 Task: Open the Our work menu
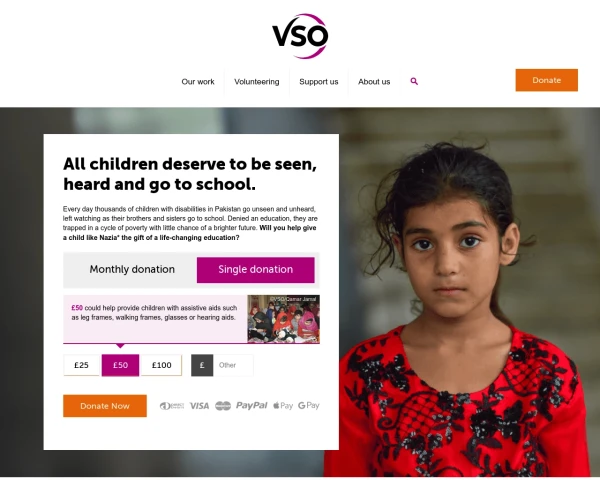pos(198,82)
